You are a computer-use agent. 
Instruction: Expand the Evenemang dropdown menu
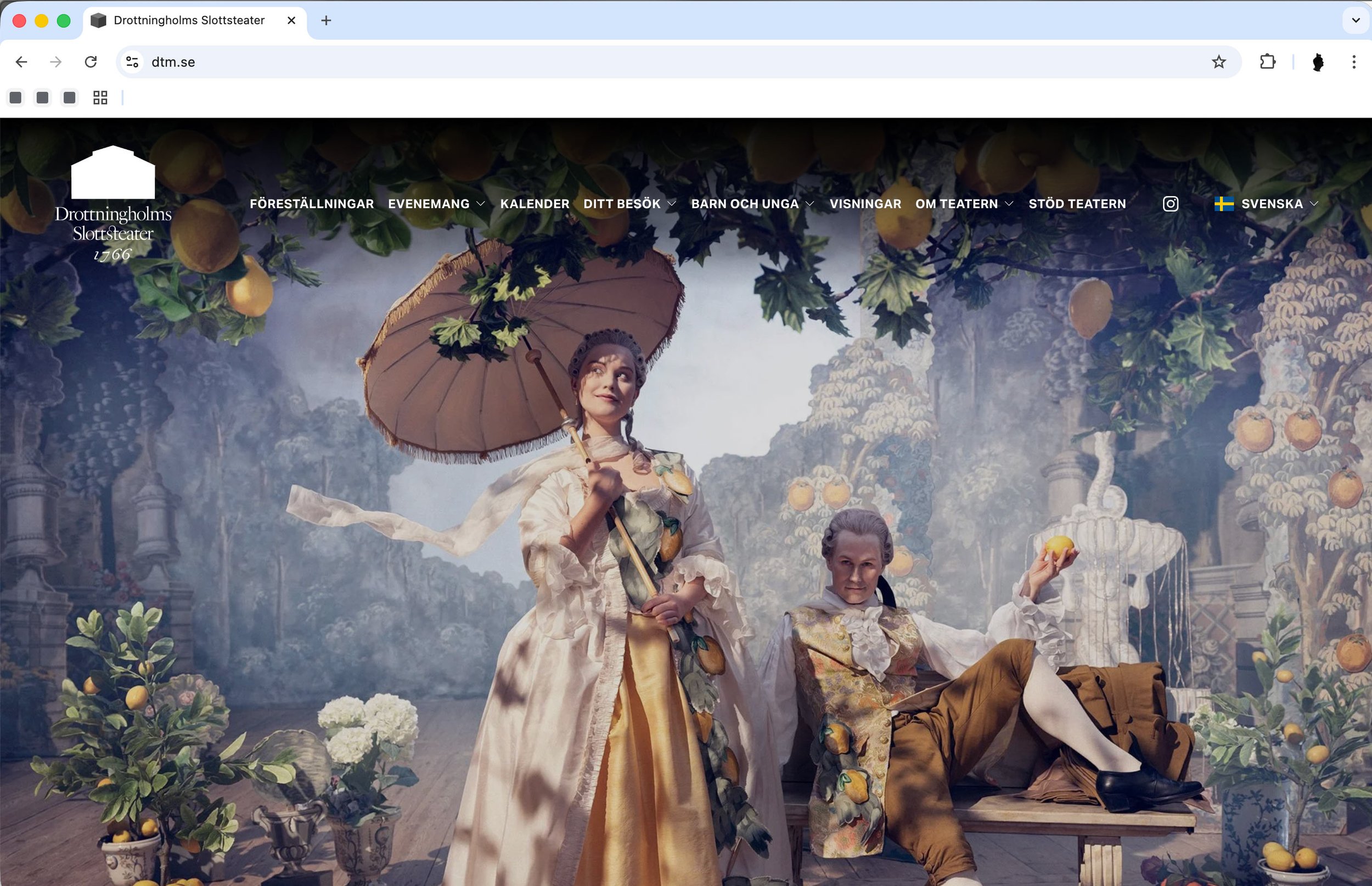coord(436,204)
